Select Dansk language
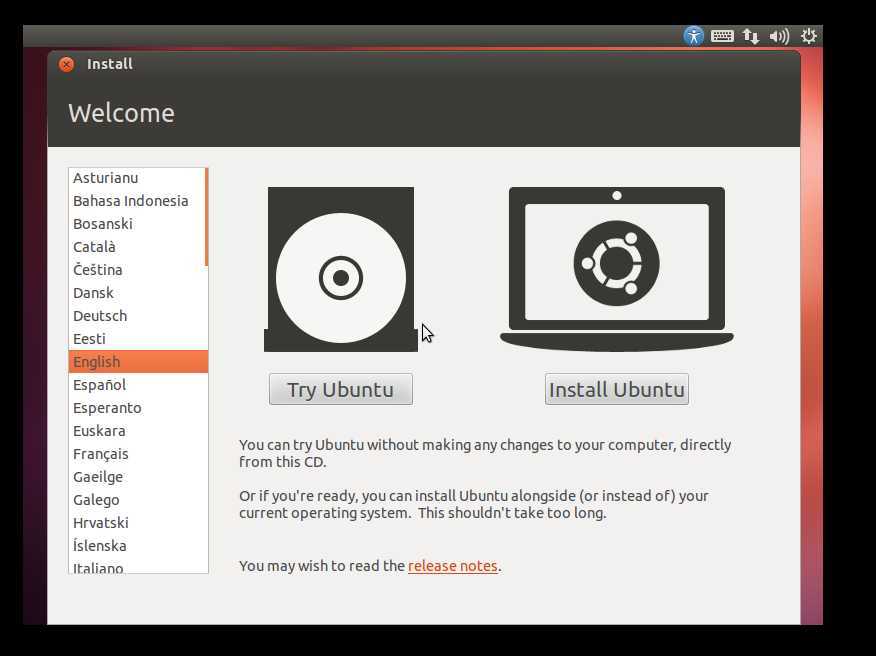 tap(137, 293)
